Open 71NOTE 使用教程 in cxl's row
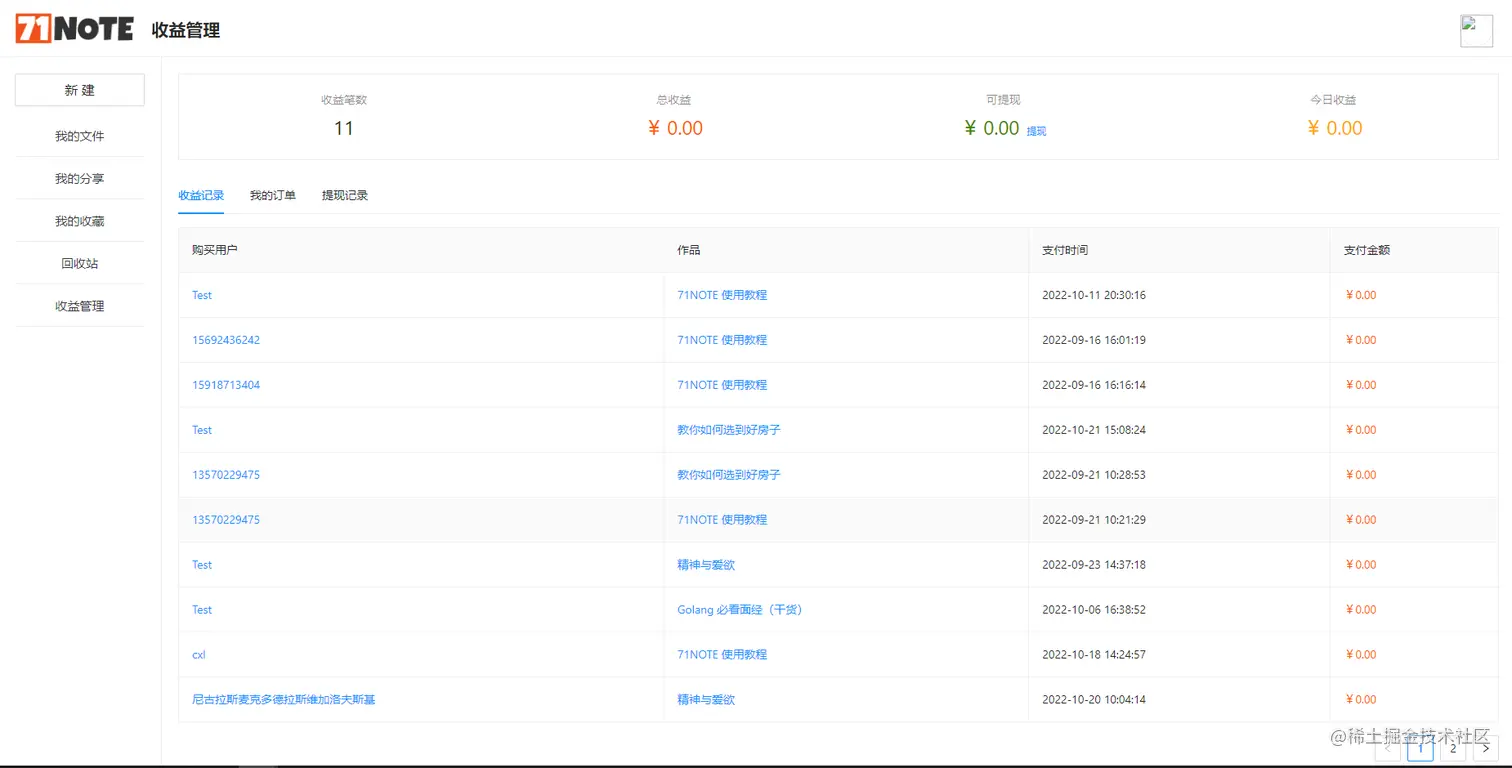Screen dimensions: 1512x768 point(722,655)
